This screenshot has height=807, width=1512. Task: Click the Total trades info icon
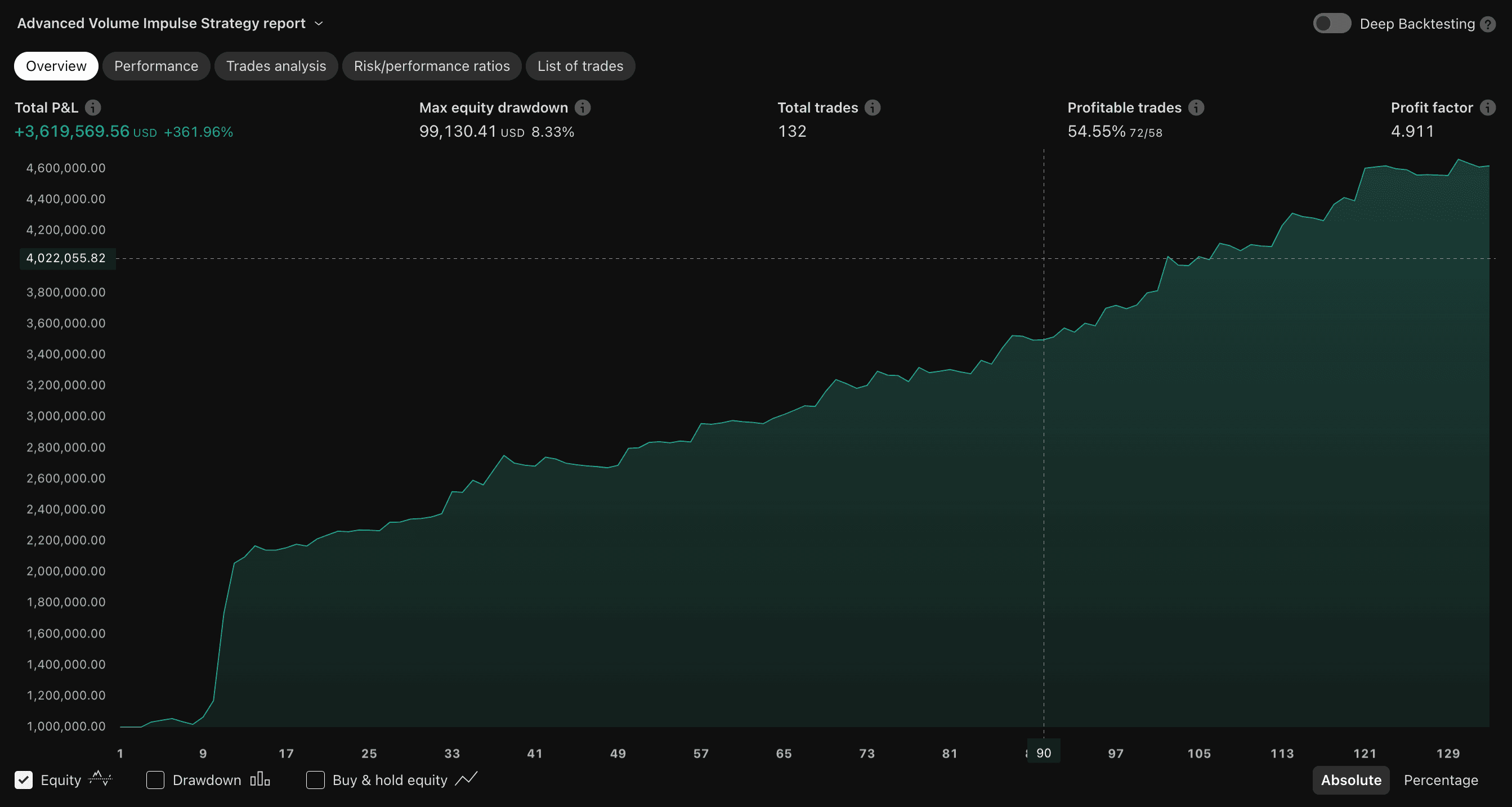(x=872, y=107)
